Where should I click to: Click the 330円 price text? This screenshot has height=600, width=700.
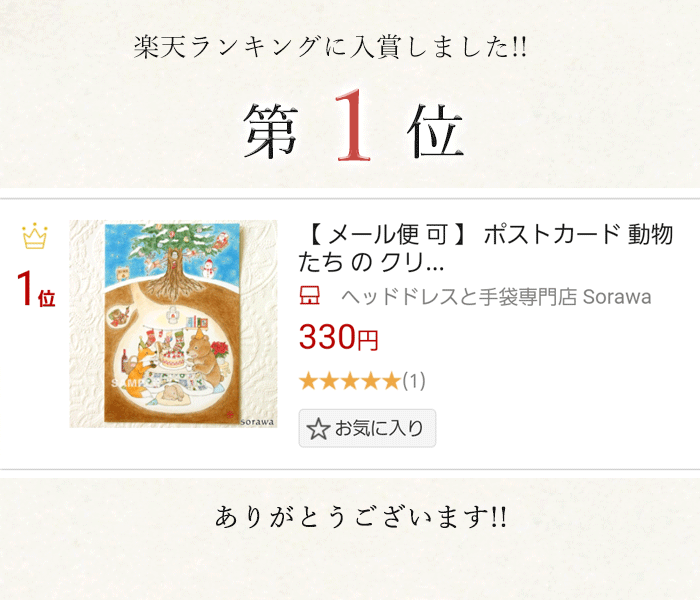(338, 338)
